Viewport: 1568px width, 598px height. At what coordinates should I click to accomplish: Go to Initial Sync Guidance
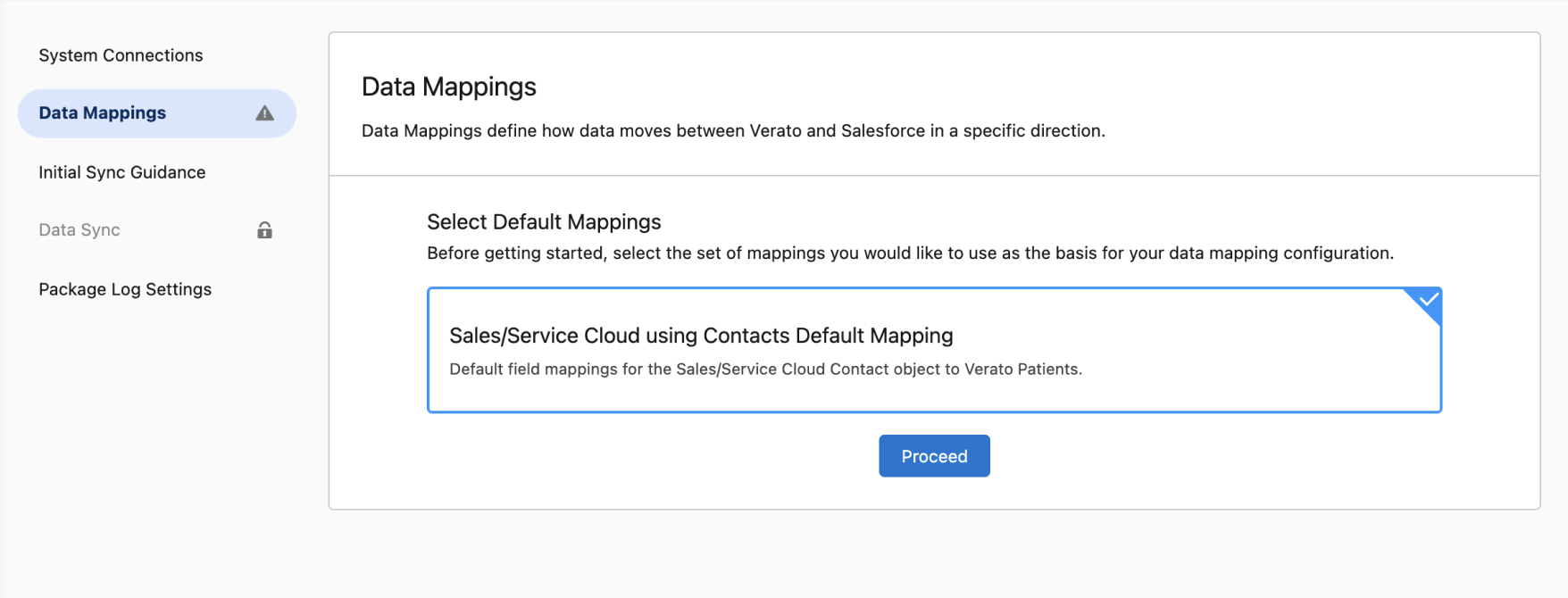click(122, 172)
